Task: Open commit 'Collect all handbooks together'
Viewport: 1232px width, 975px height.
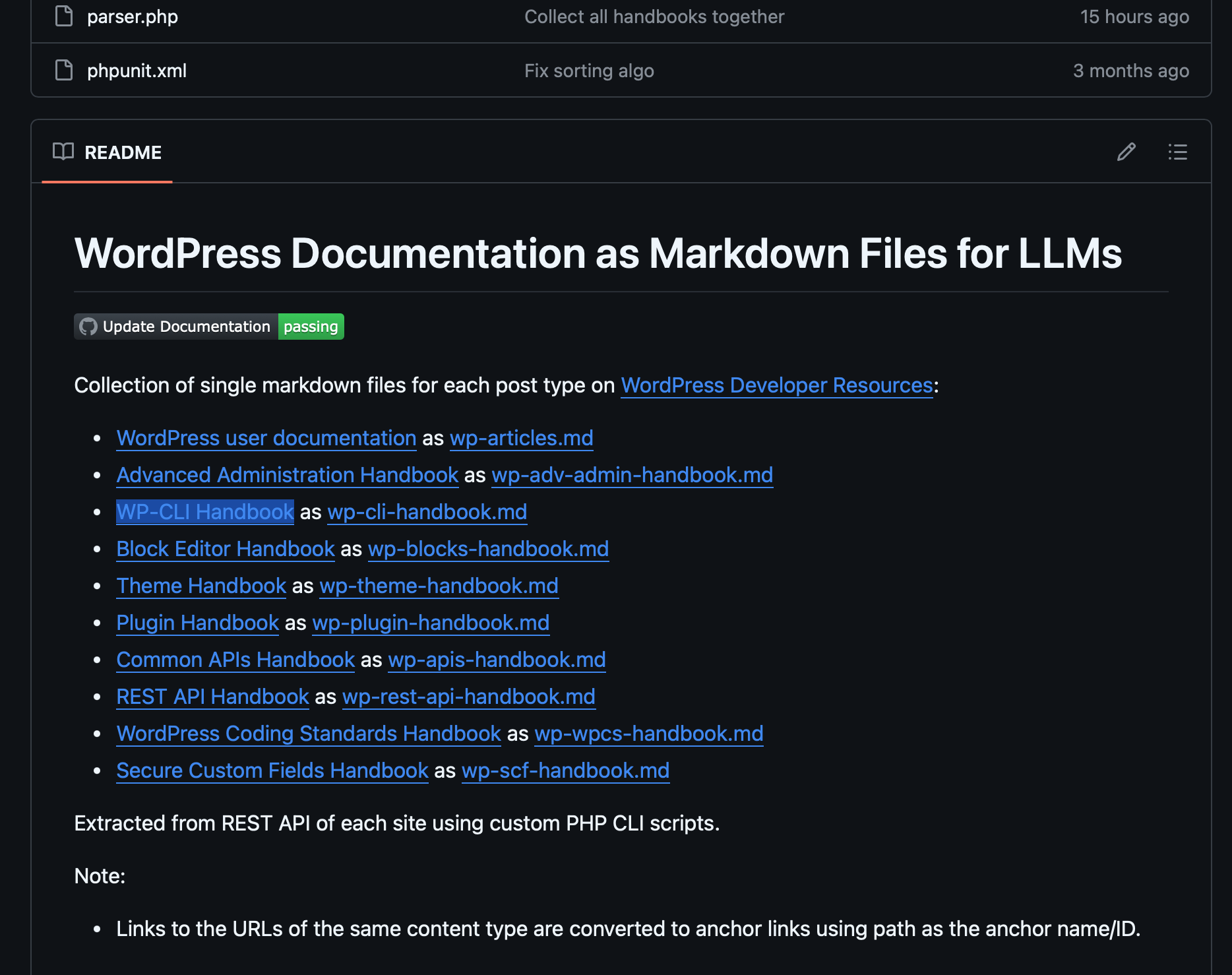Action: 654,16
